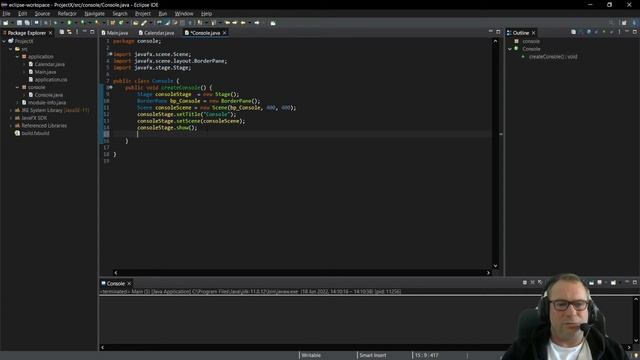Image resolution: width=640 pixels, height=360 pixels.
Task: Expand the JRE System Library node
Action: pos(11,110)
